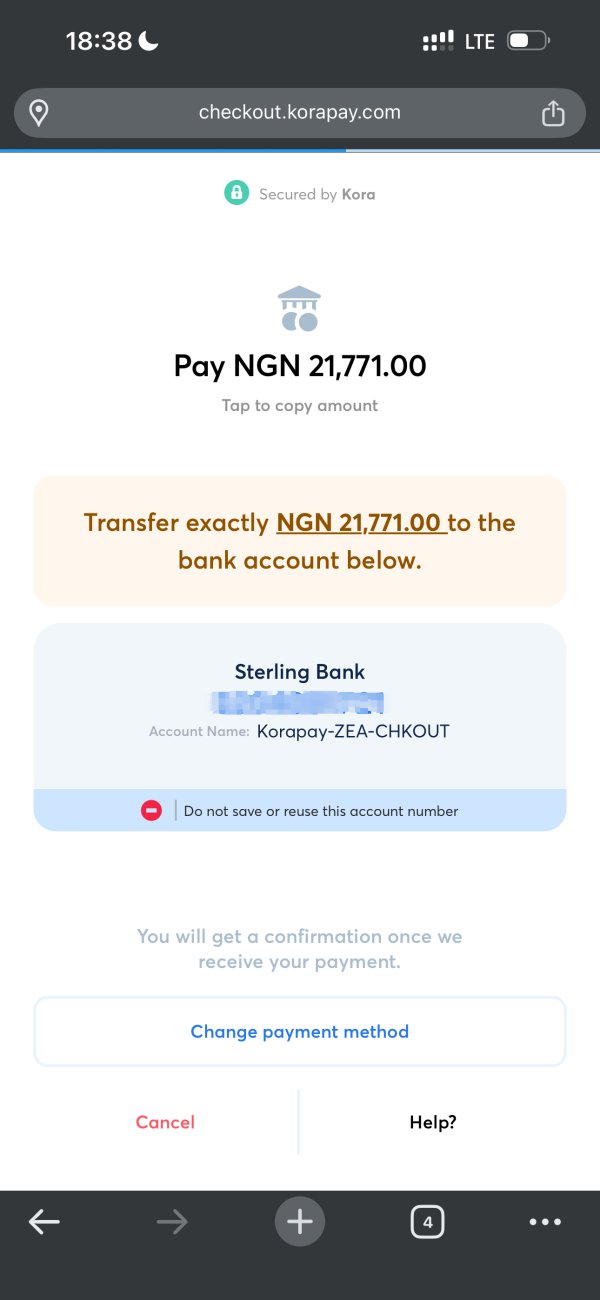Open the Help? option
The image size is (600, 1300).
[x=433, y=1122]
